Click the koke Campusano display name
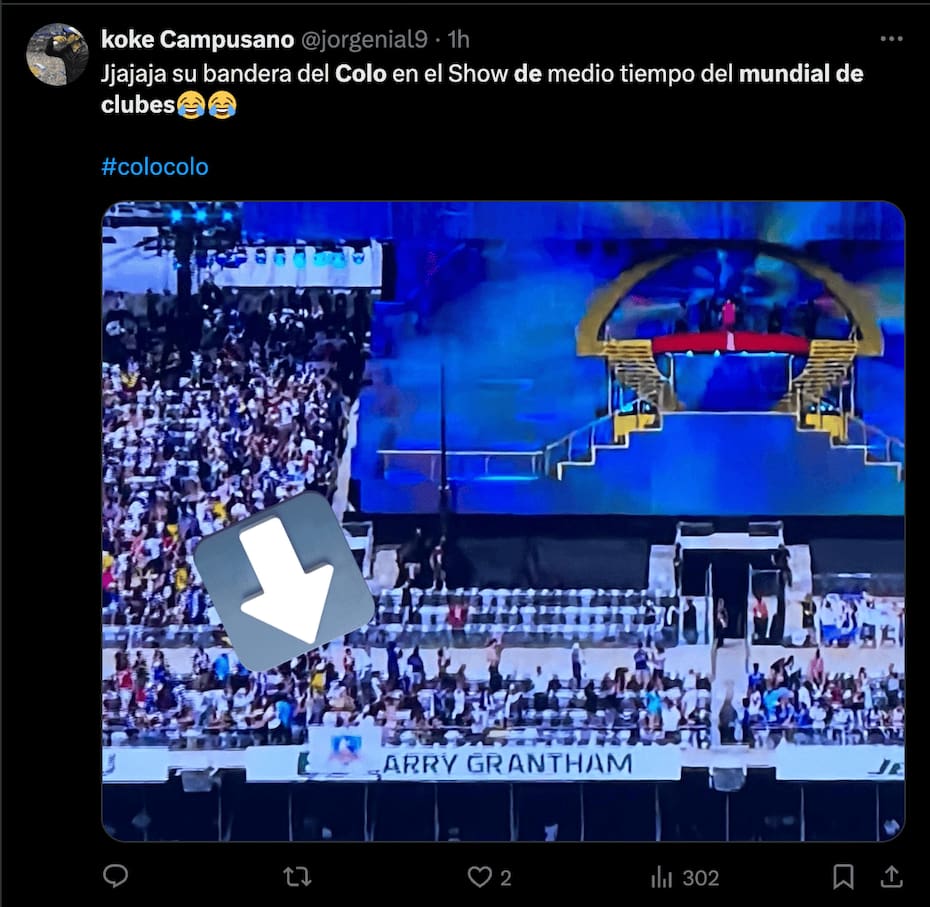 pos(198,40)
